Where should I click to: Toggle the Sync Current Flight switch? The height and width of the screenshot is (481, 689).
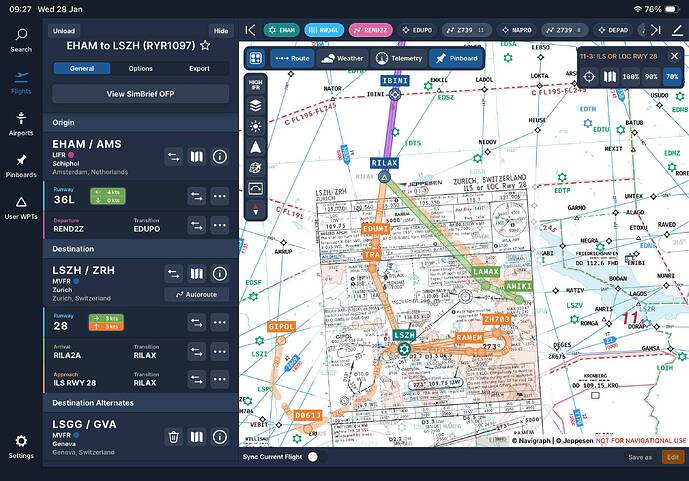318,457
